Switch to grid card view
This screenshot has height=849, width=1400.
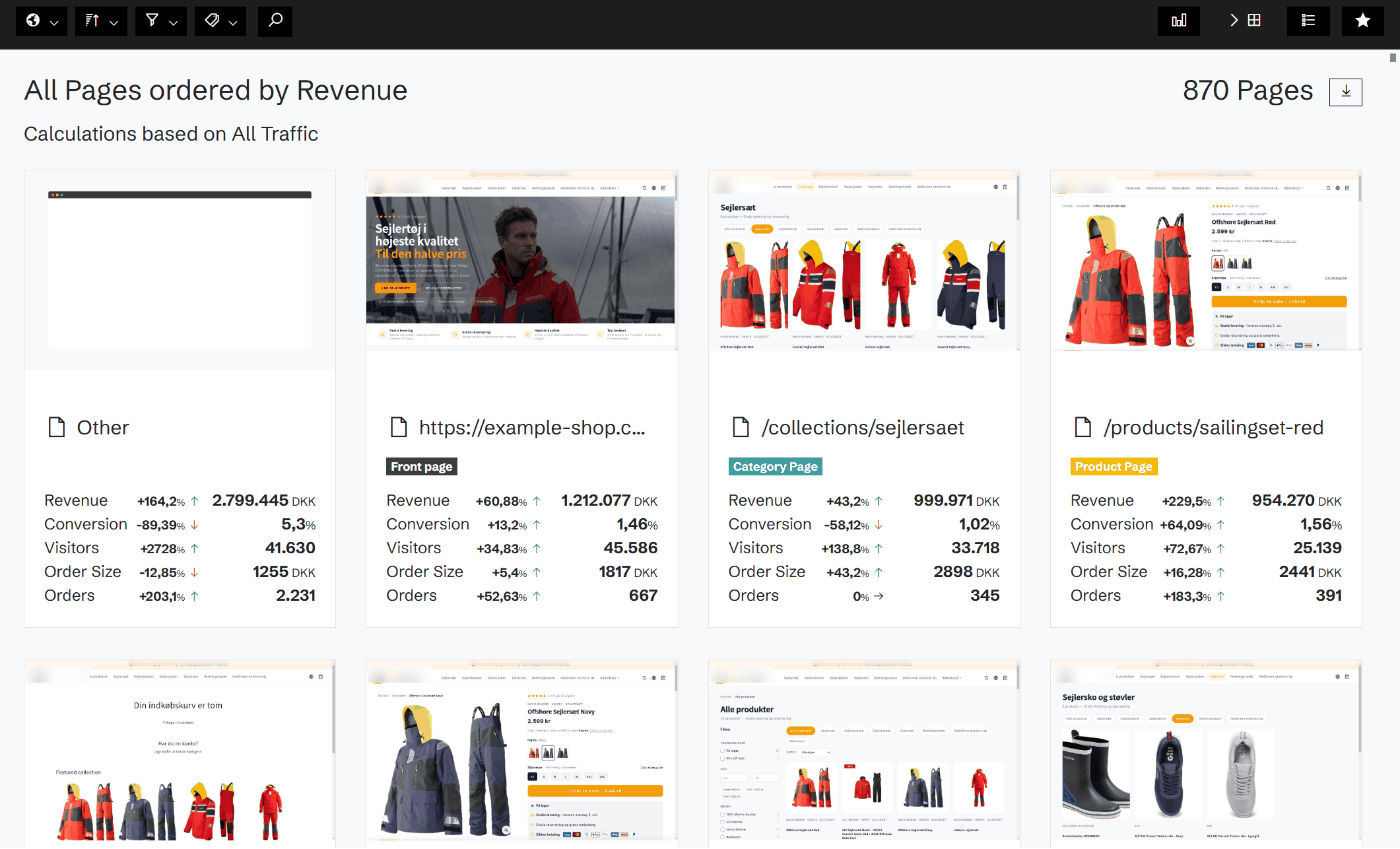(1245, 20)
